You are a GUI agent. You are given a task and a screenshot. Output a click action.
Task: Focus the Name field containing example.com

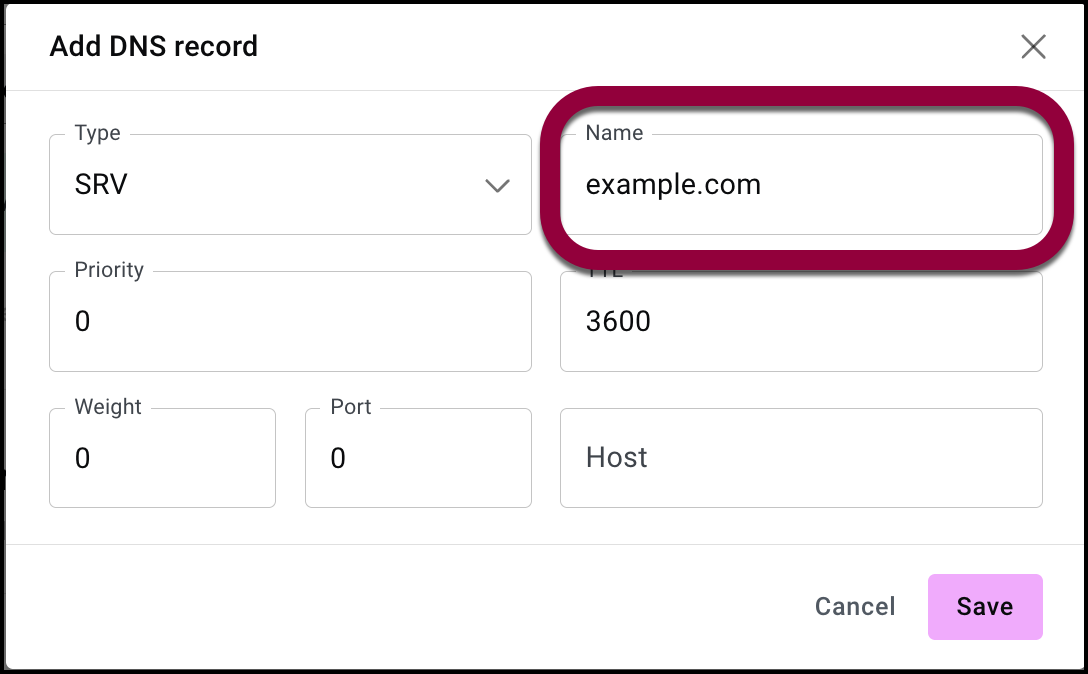tap(800, 186)
